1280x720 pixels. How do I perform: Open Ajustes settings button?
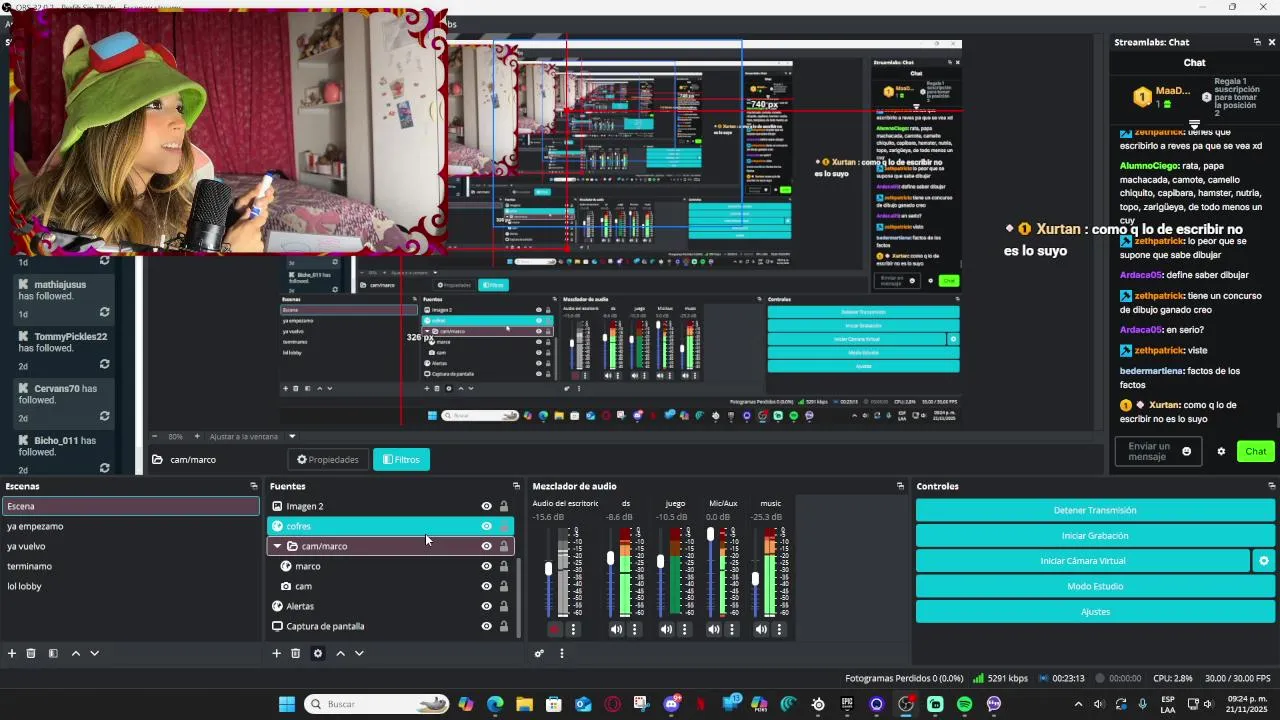click(x=1095, y=611)
